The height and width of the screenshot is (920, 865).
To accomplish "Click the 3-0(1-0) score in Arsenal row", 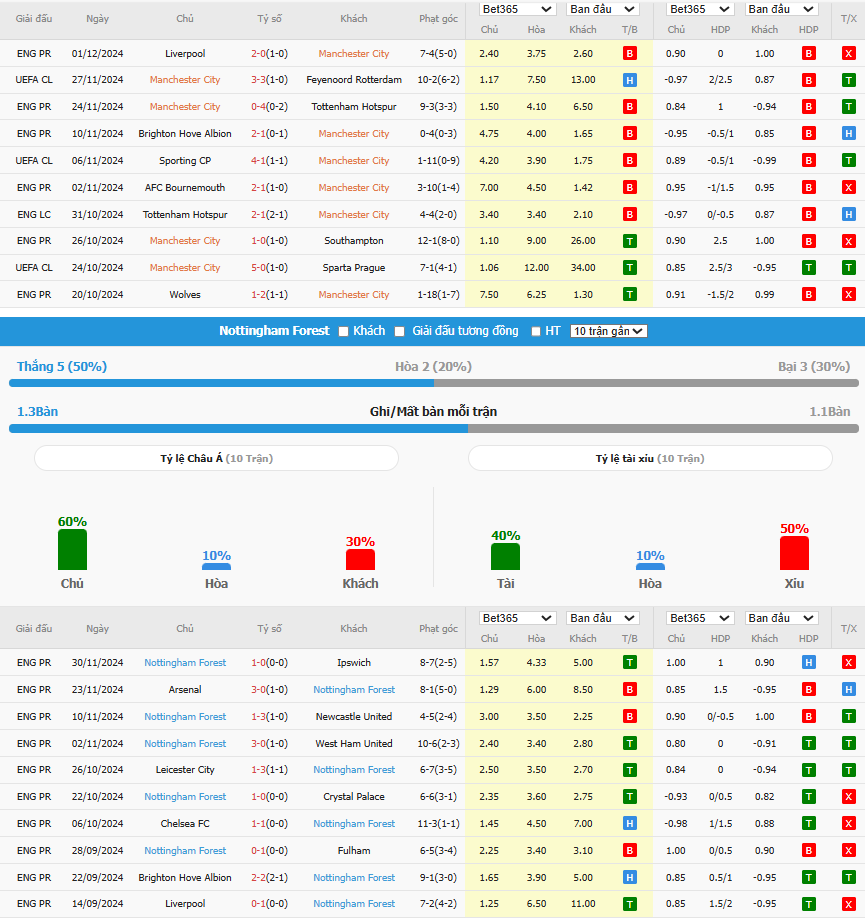I will coord(269,689).
